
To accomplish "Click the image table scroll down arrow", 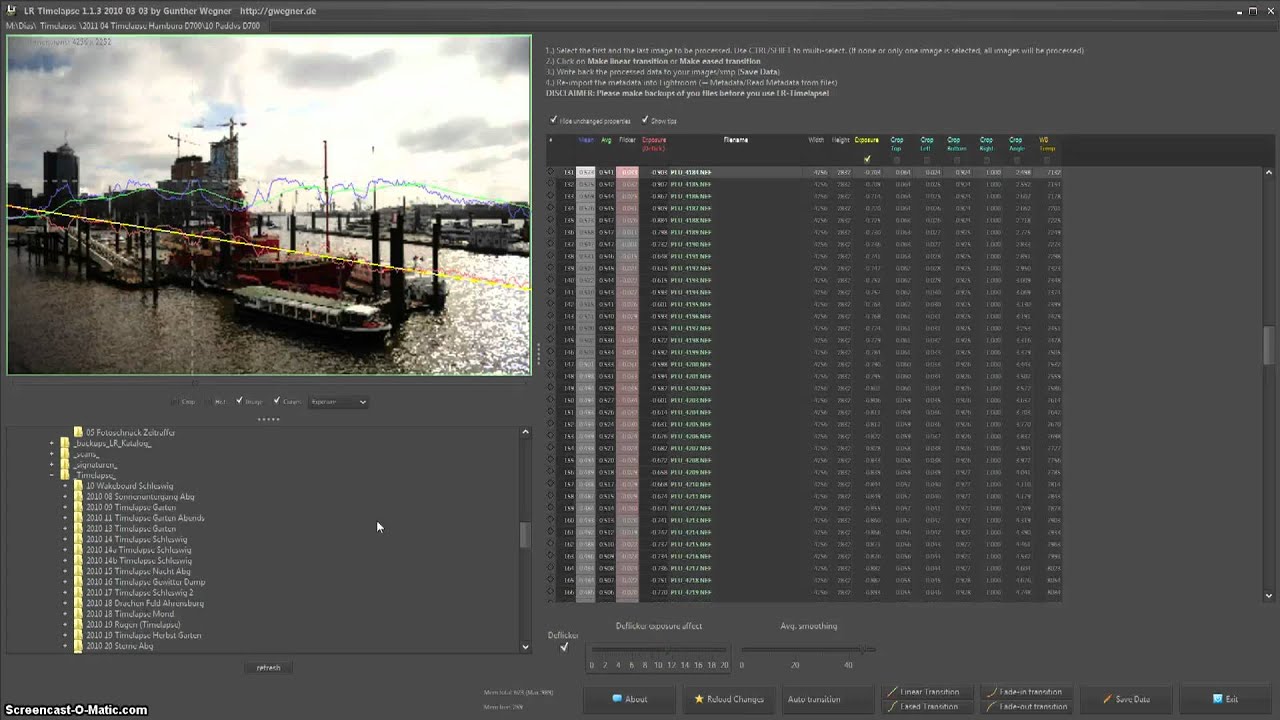I will pos(1270,596).
